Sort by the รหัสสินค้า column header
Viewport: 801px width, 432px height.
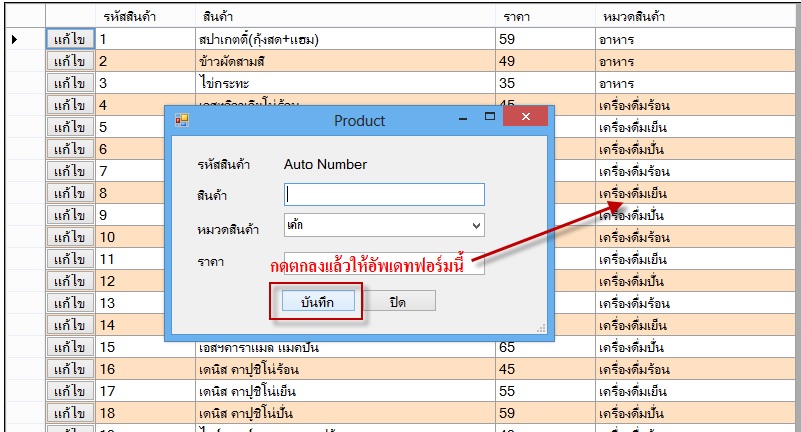click(146, 16)
